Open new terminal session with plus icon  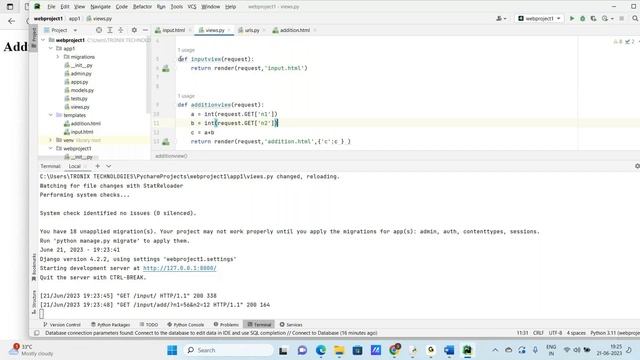click(x=98, y=166)
